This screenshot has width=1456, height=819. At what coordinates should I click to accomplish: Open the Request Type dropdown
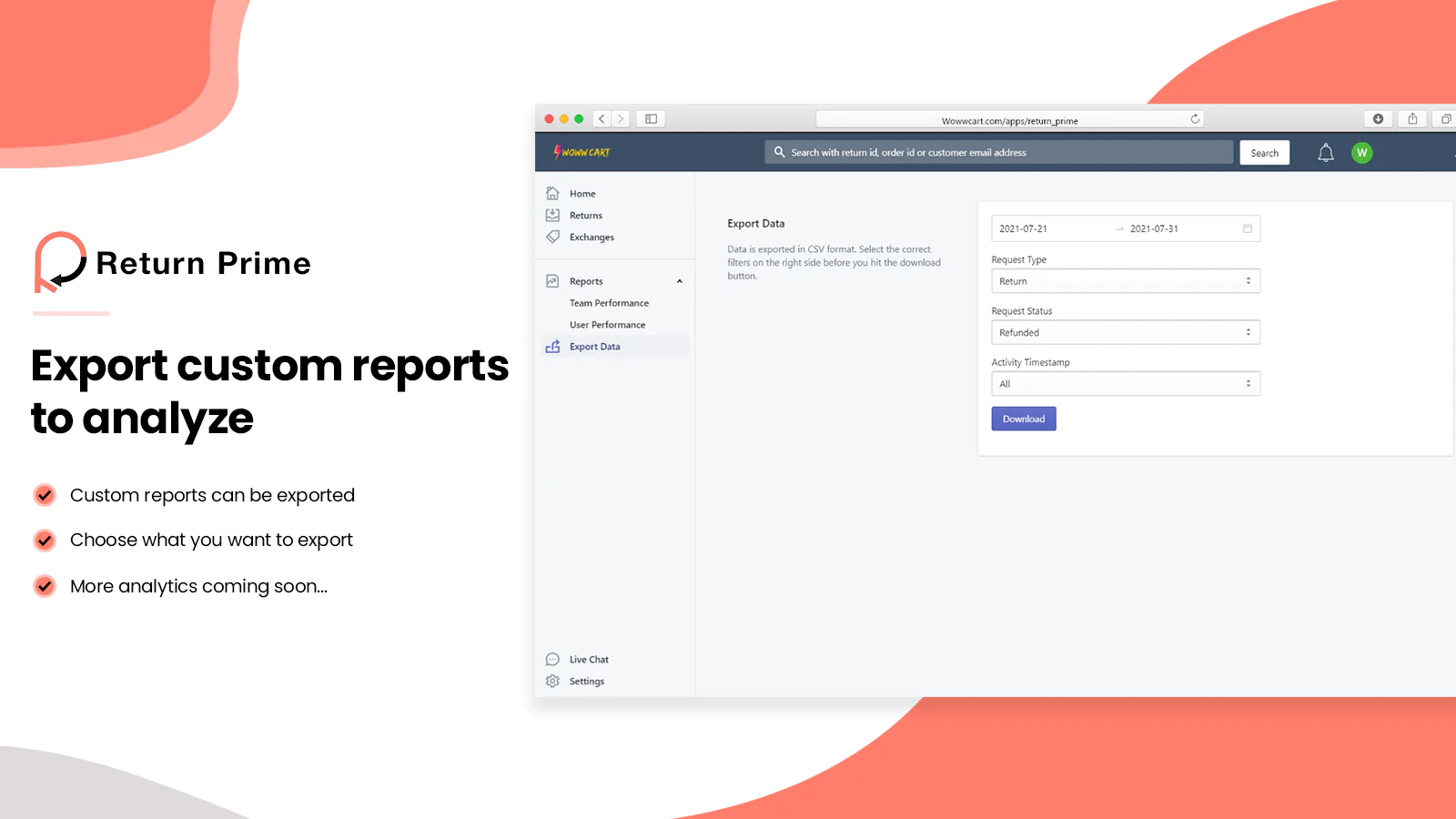pos(1125,281)
